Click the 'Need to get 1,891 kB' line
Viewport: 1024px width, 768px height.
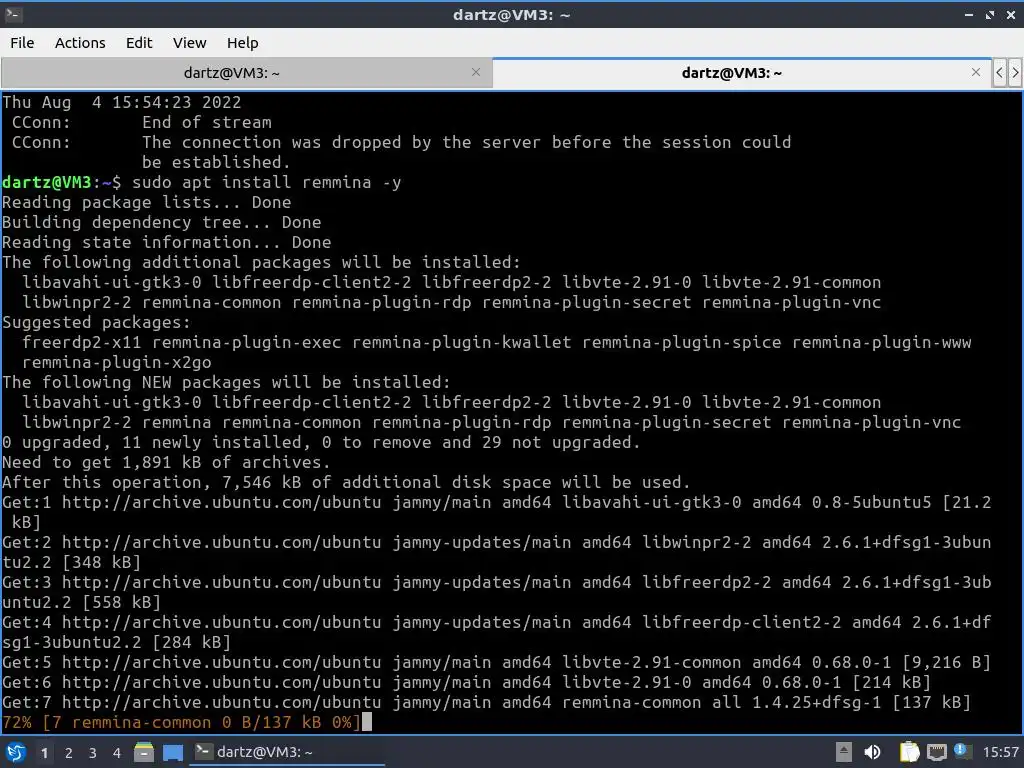[167, 462]
